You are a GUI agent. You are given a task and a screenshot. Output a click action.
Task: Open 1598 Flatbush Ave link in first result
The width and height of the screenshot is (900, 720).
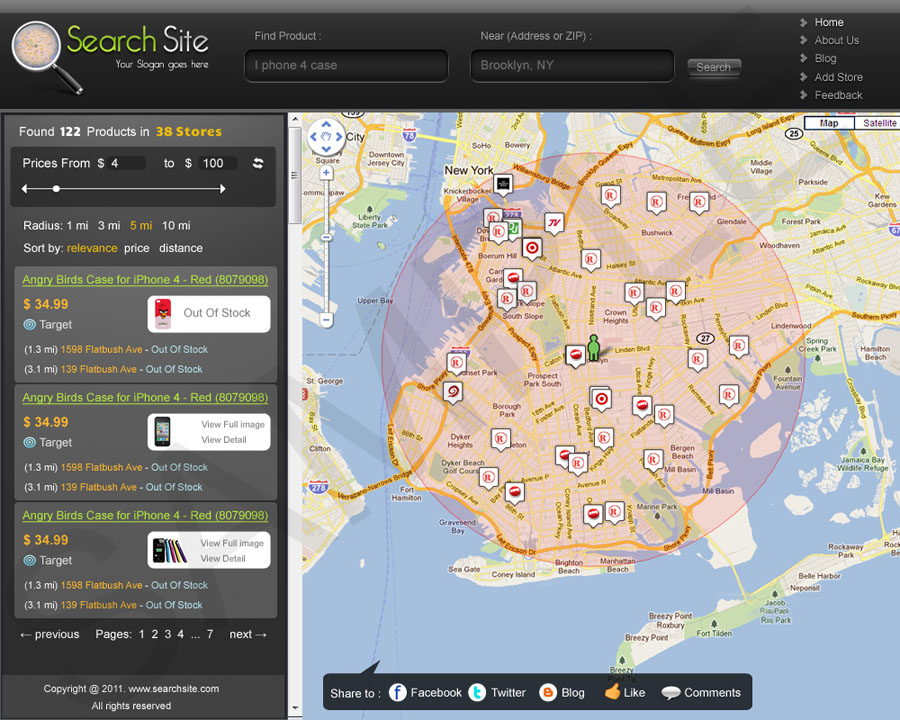[x=102, y=349]
